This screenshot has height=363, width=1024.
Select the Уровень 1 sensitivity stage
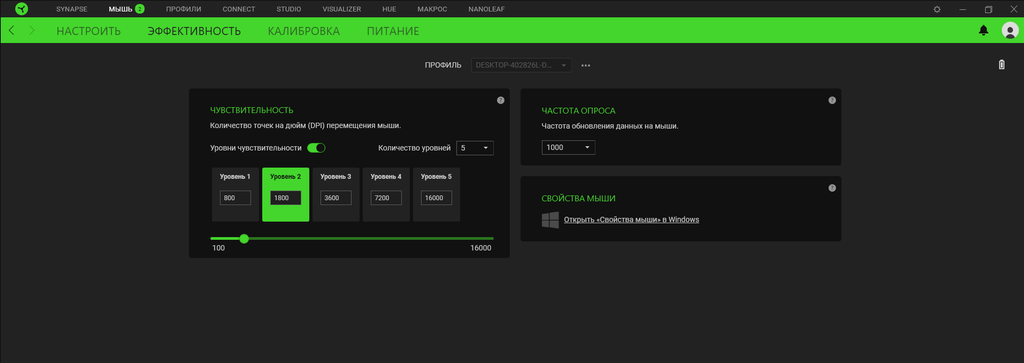[235, 195]
